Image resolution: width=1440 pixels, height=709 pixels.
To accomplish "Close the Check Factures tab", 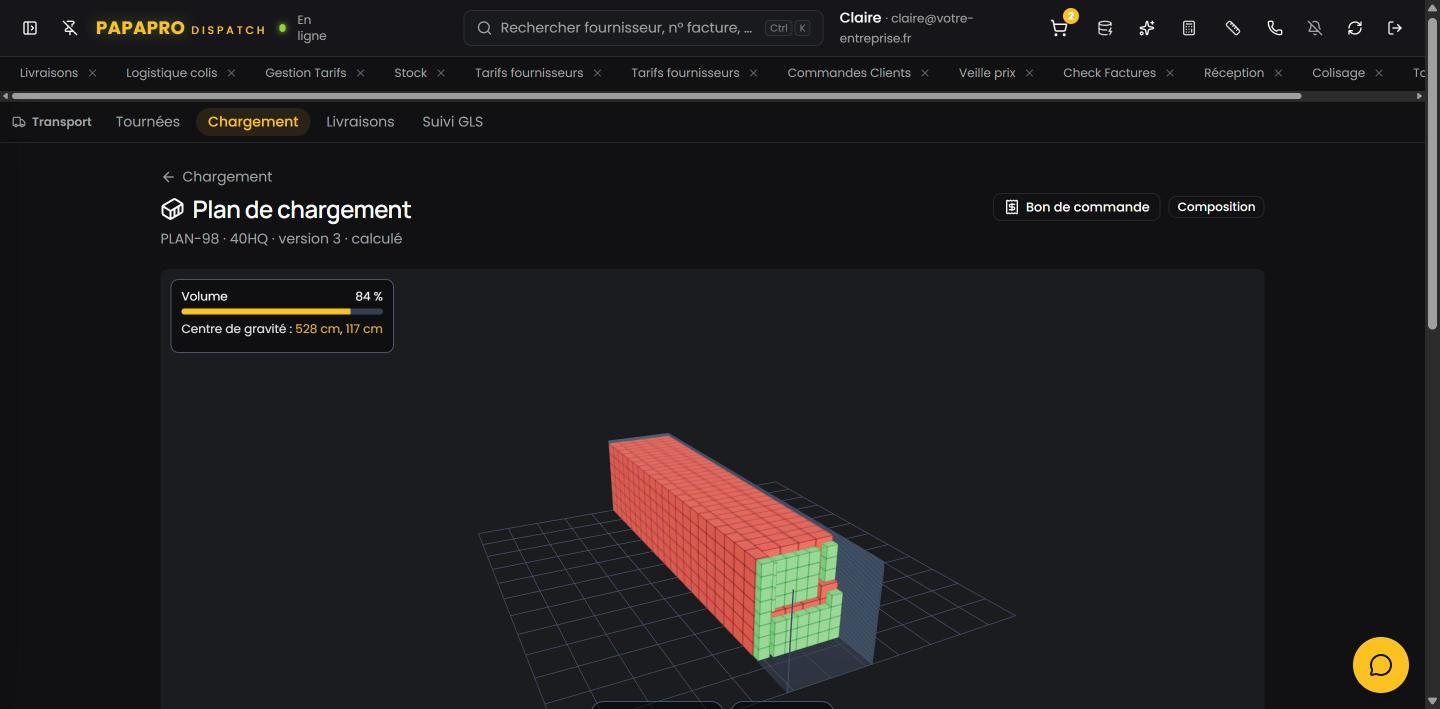I will click(1170, 73).
